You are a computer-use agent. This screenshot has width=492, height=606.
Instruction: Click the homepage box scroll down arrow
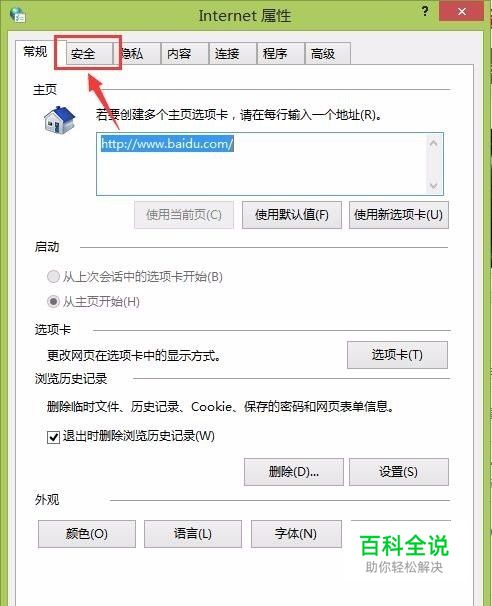pos(434,185)
